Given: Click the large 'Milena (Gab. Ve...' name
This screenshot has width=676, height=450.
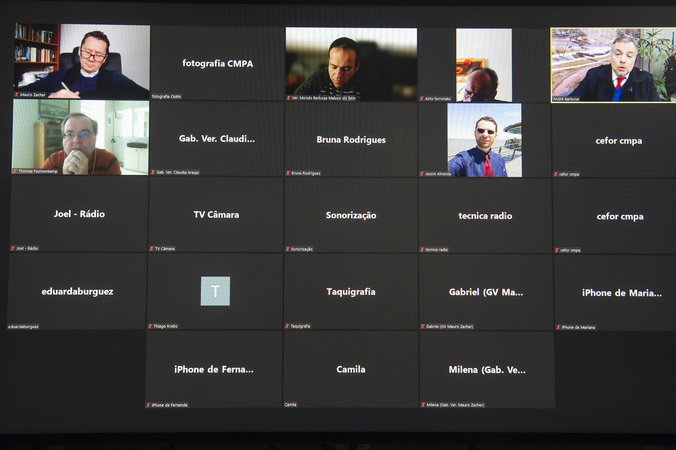Looking at the screenshot, I should 487,370.
